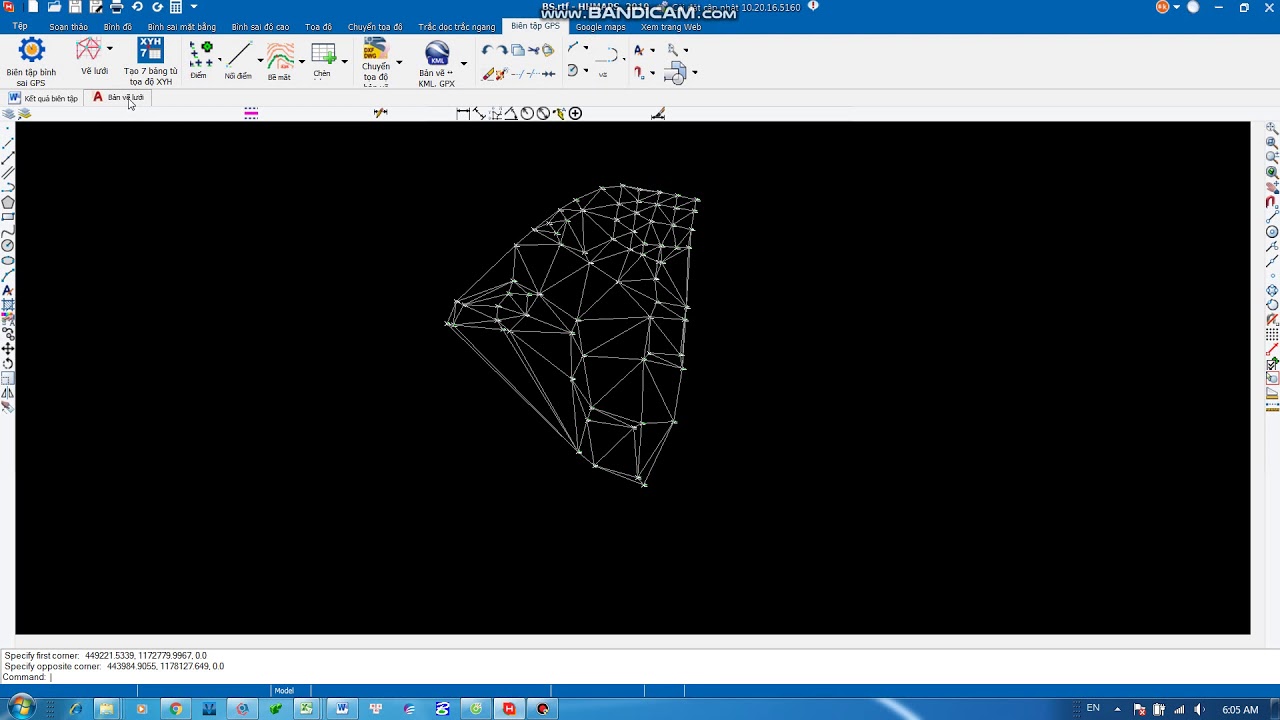1280x720 pixels.
Task: Open Chuyển tọa độ DXF DWG tool
Action: [x=376, y=62]
